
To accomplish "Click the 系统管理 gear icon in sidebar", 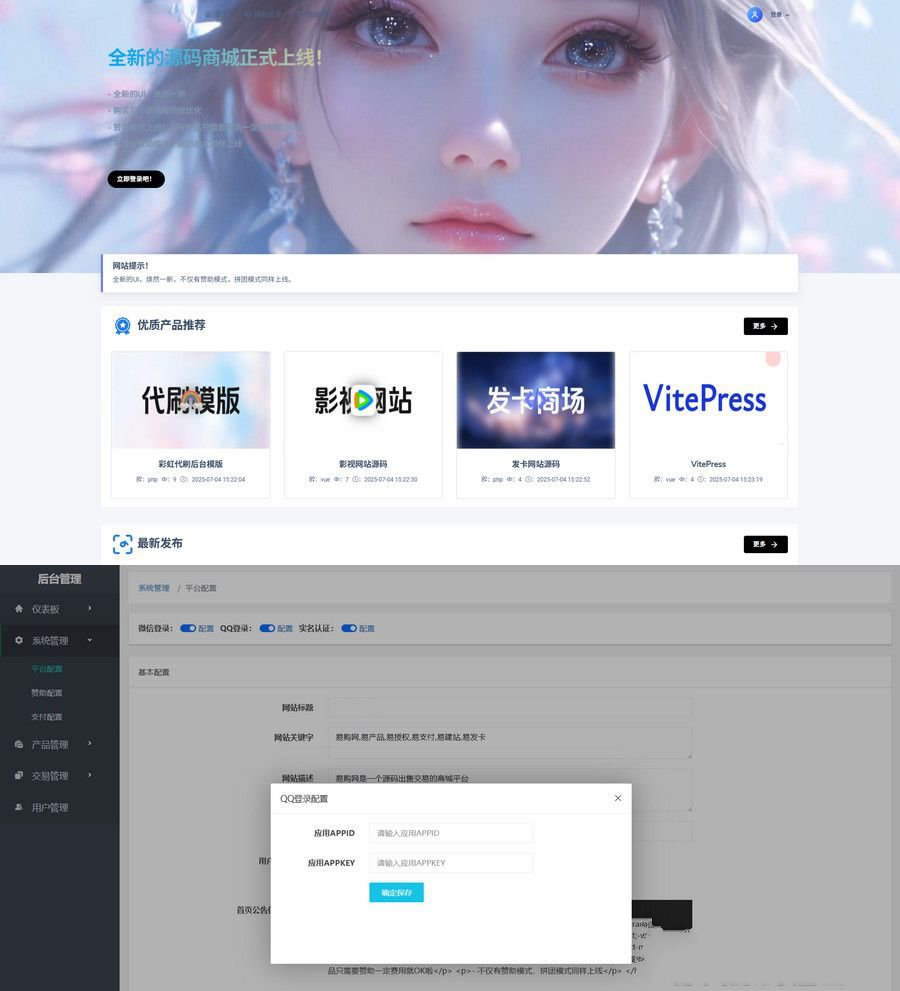I will pos(19,640).
